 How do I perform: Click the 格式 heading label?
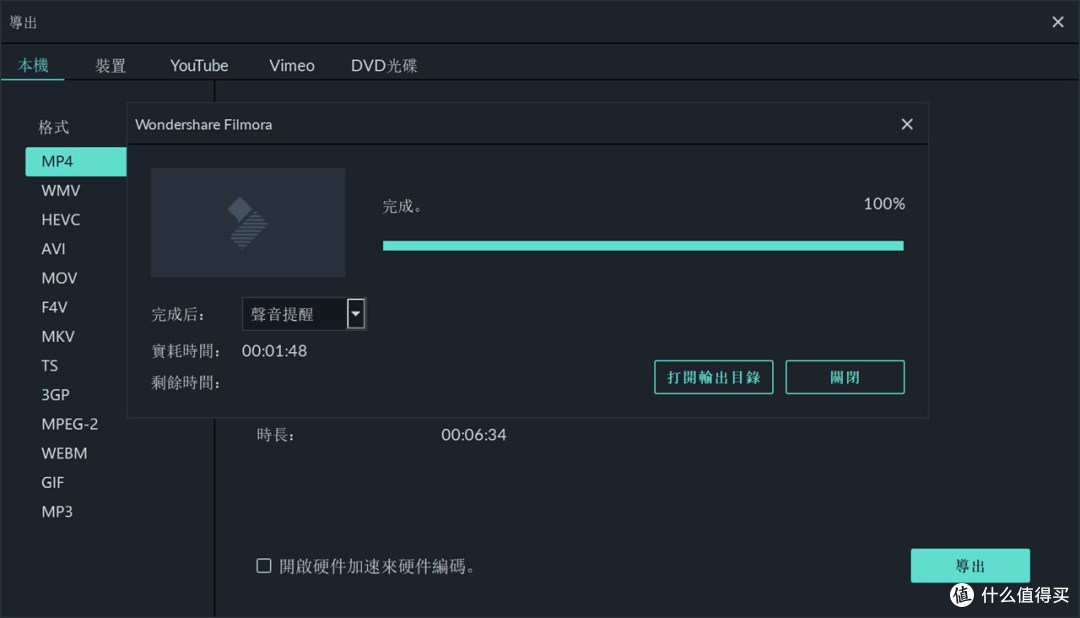pyautogui.click(x=53, y=127)
